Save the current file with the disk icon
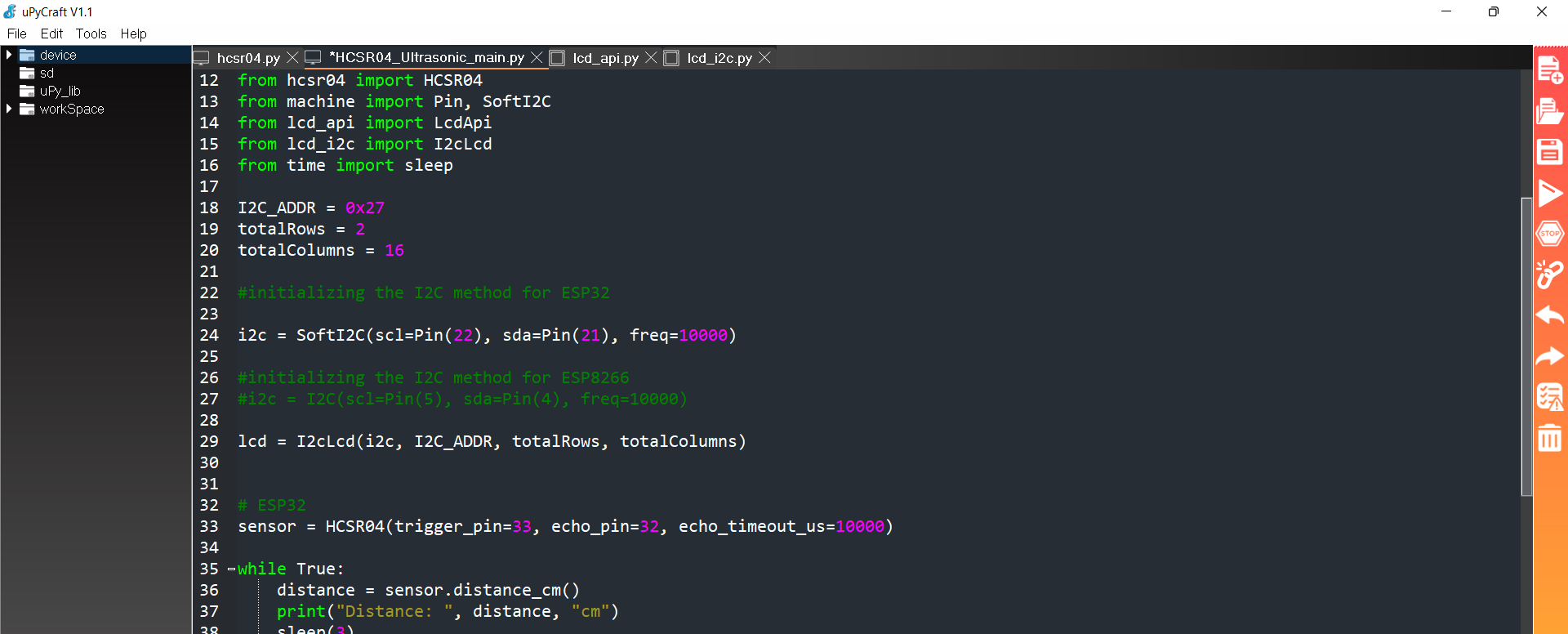Screen dimensions: 1568x634 pos(1549,152)
